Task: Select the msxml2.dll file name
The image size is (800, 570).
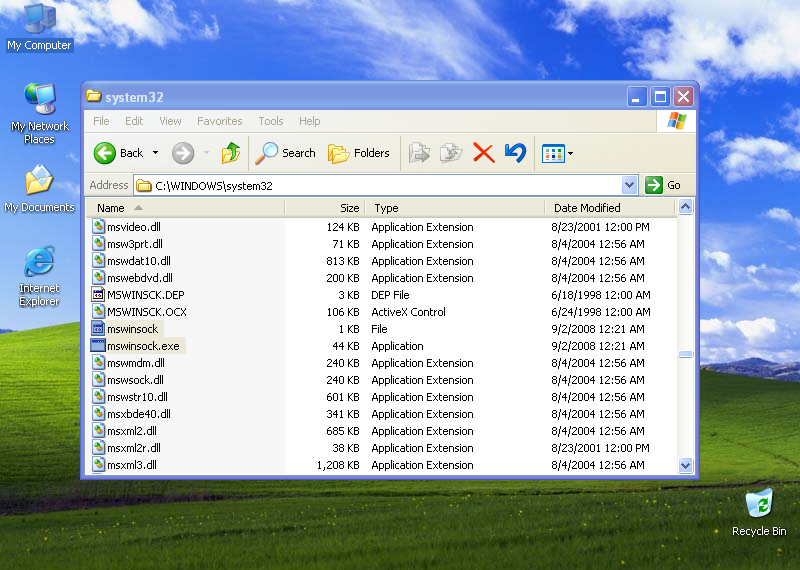Action: [132, 431]
